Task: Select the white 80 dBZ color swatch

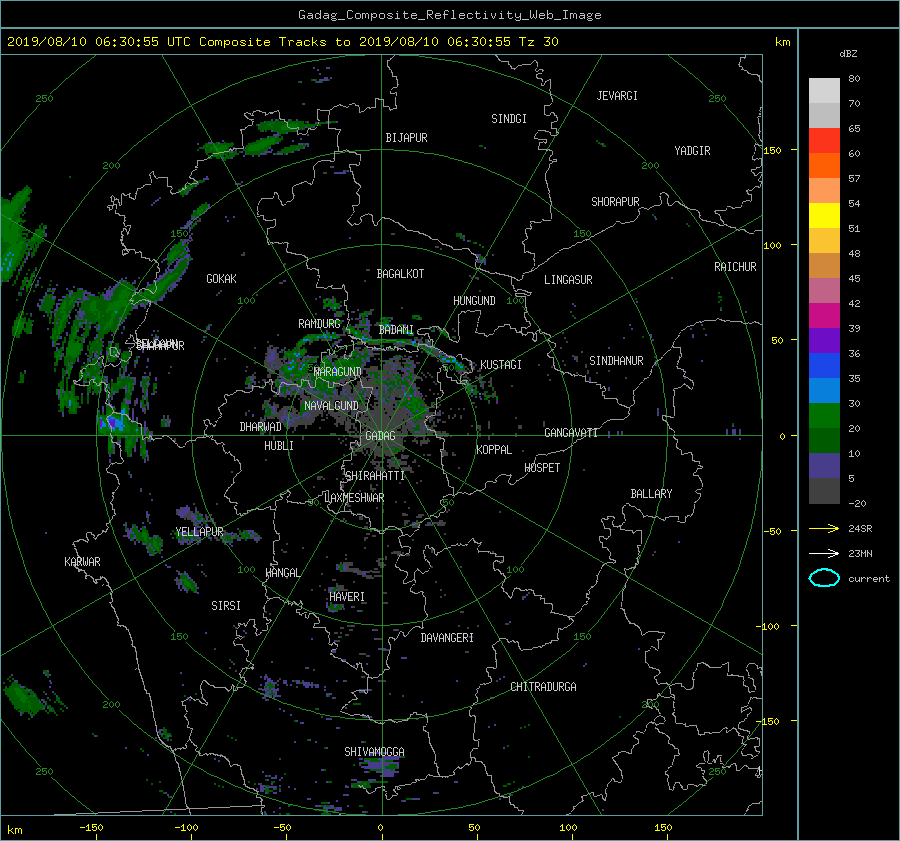Action: tap(824, 90)
